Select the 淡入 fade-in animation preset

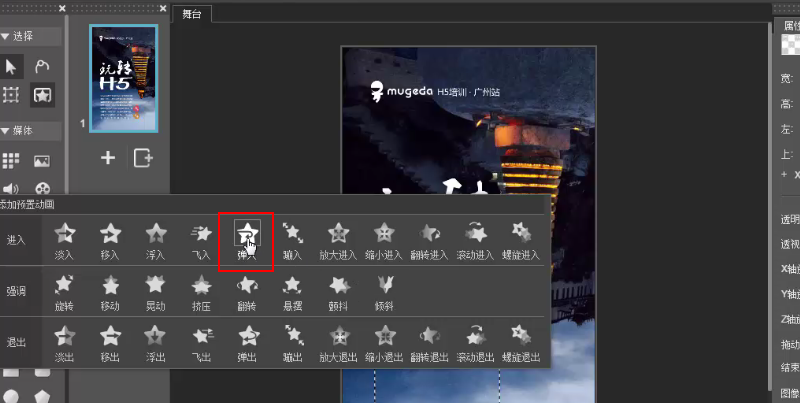coord(65,240)
